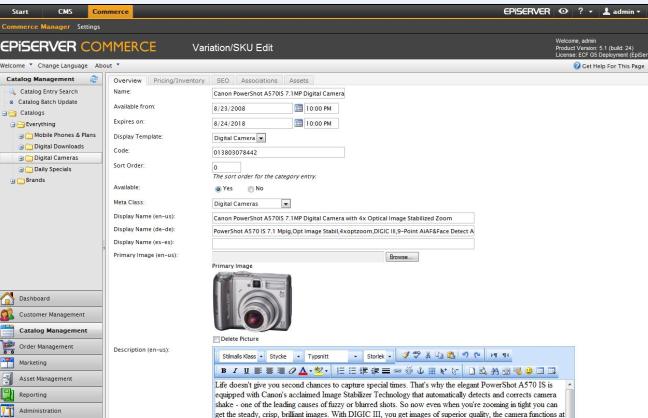Click the Bold icon in description editor
This screenshot has height=418, width=648.
pyautogui.click(x=221, y=368)
